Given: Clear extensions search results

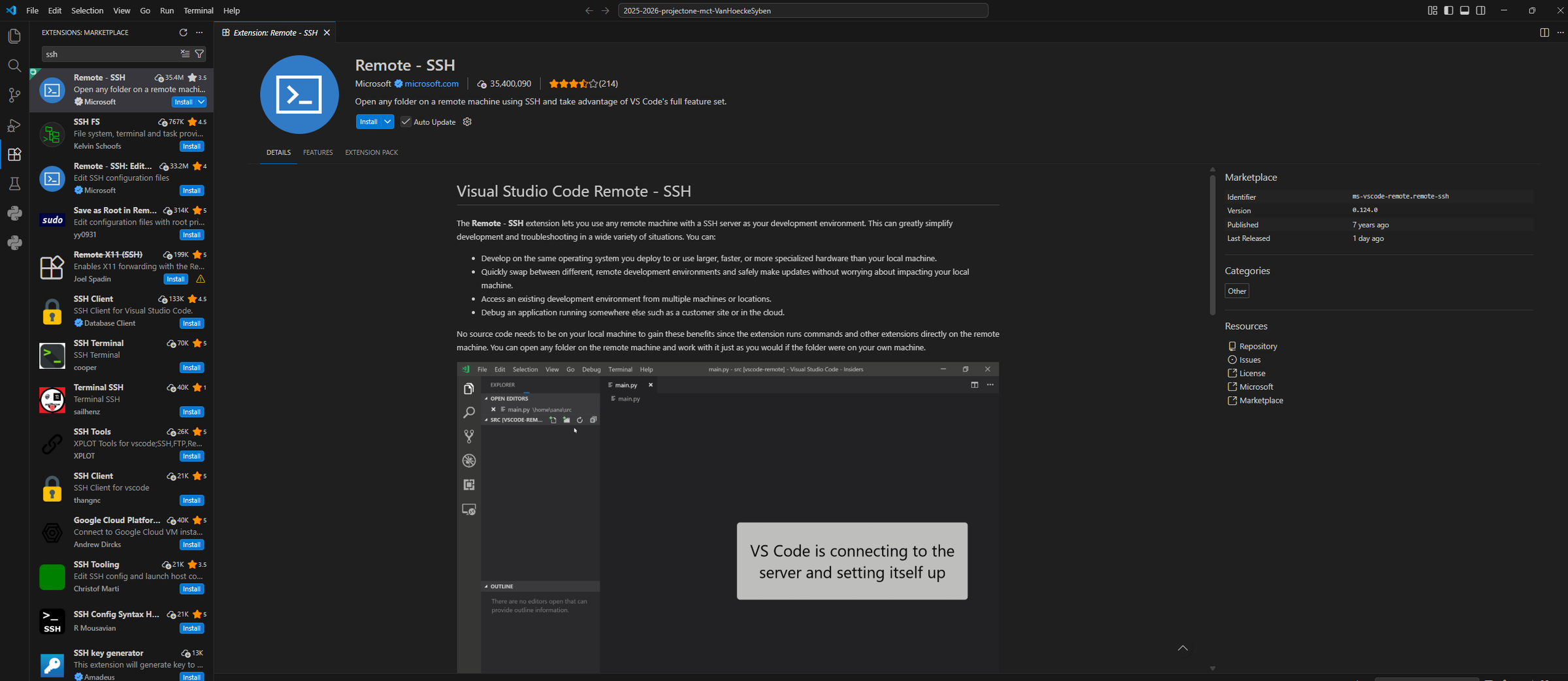Looking at the screenshot, I should tap(186, 54).
